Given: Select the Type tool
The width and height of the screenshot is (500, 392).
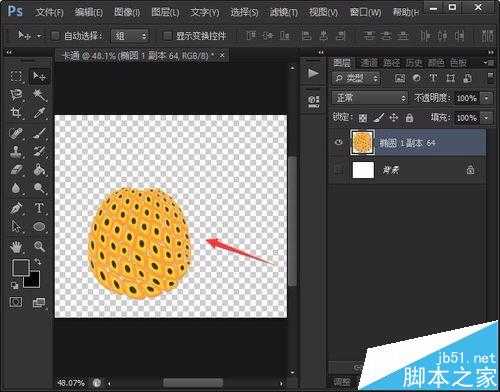Looking at the screenshot, I should tap(39, 208).
